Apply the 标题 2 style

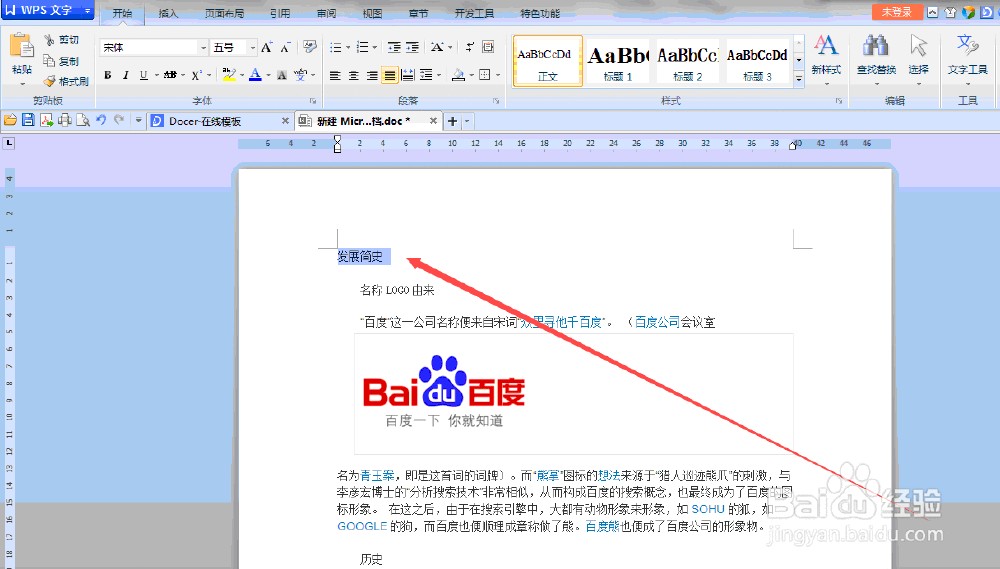tap(688, 61)
